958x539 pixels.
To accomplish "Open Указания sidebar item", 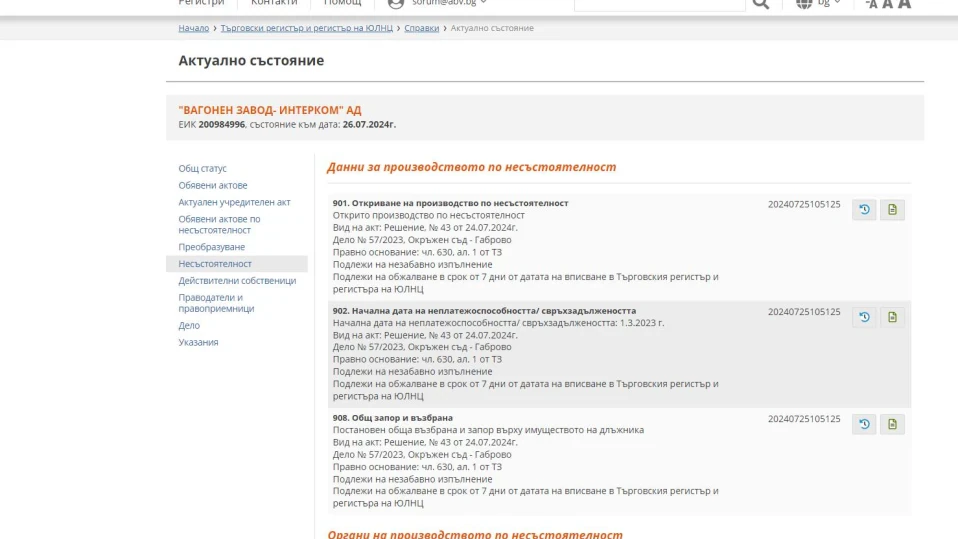I will 198,342.
